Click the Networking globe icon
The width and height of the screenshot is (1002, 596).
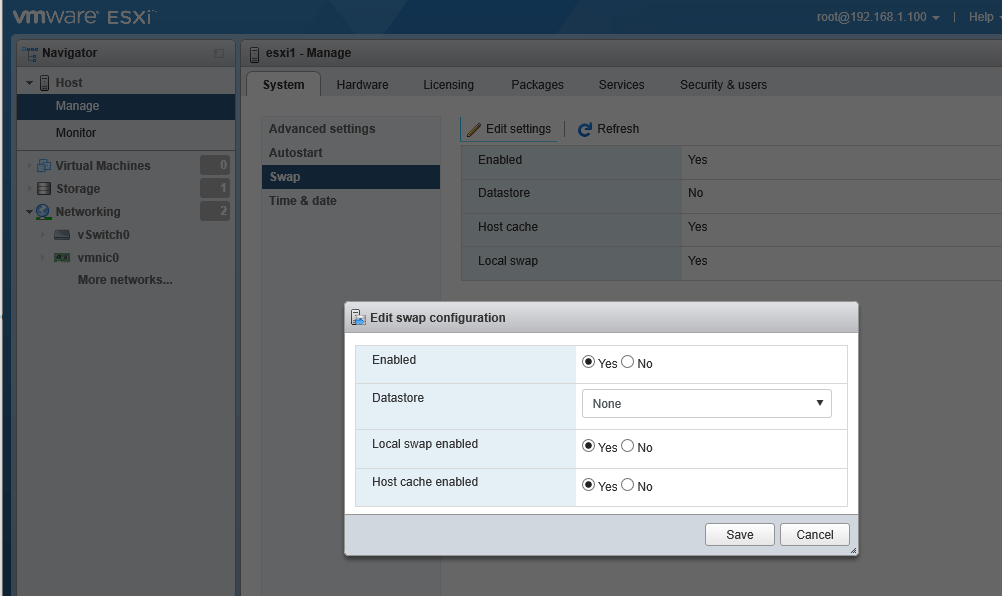tap(44, 212)
